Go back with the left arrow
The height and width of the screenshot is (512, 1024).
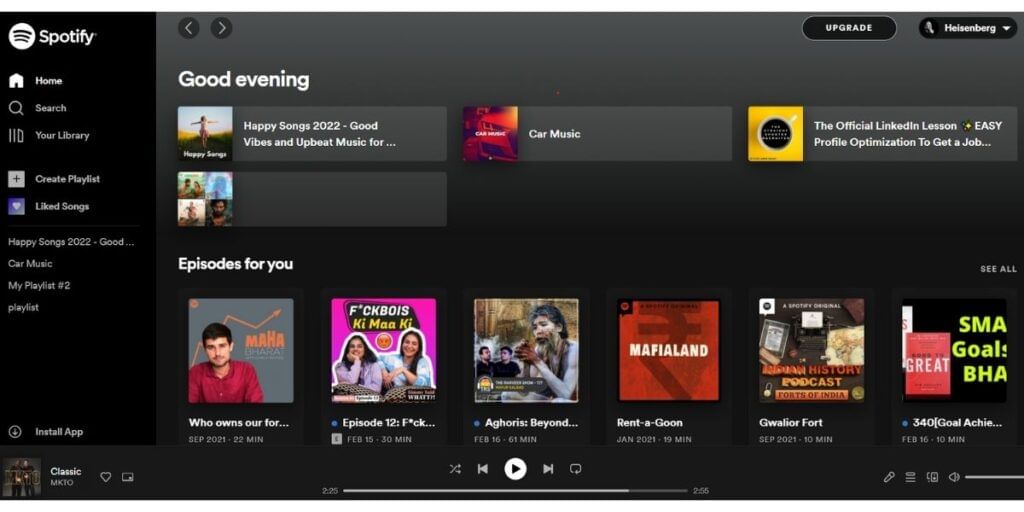189,27
